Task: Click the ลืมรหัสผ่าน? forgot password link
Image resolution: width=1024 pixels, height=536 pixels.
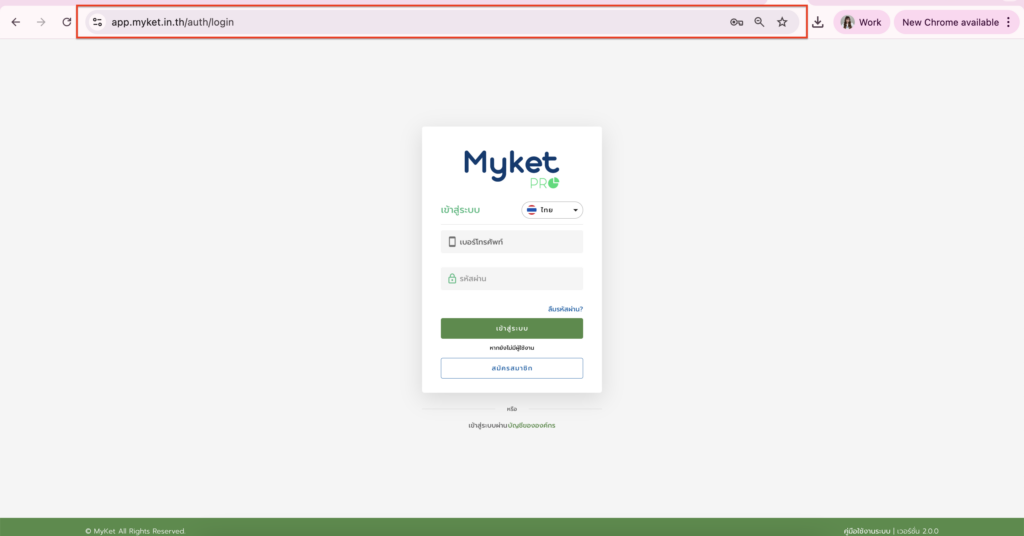Action: (565, 309)
